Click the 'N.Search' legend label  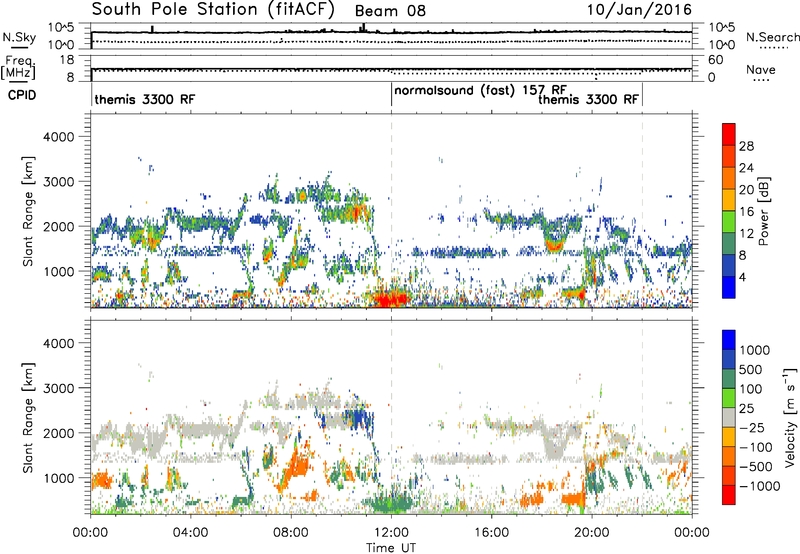coord(772,37)
